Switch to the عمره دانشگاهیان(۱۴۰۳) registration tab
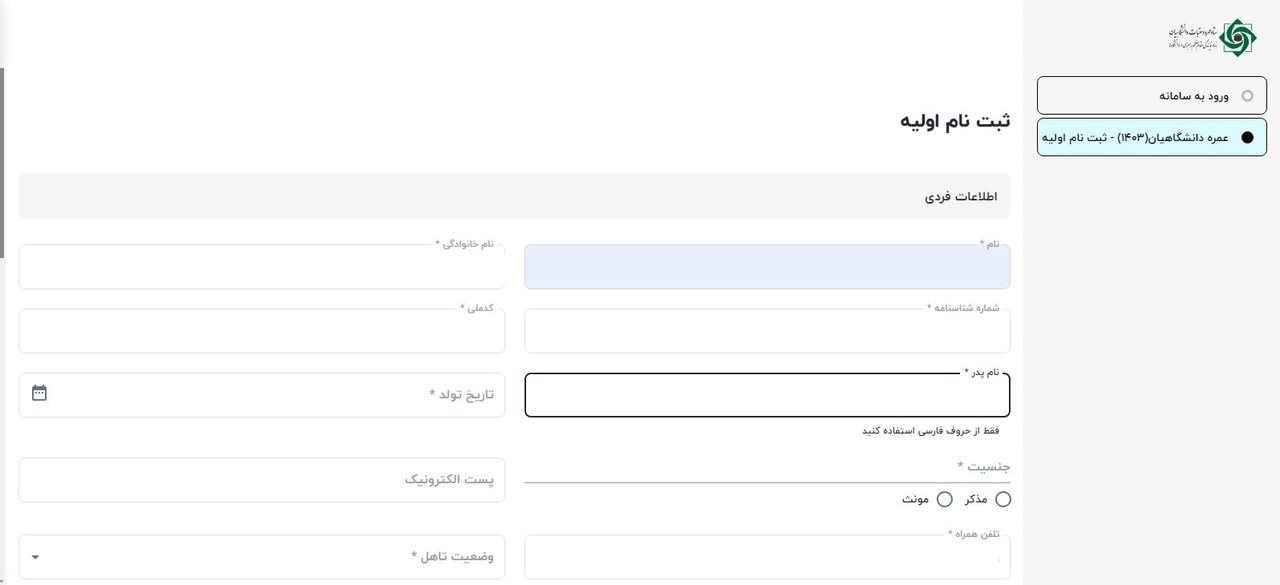 pos(1151,136)
